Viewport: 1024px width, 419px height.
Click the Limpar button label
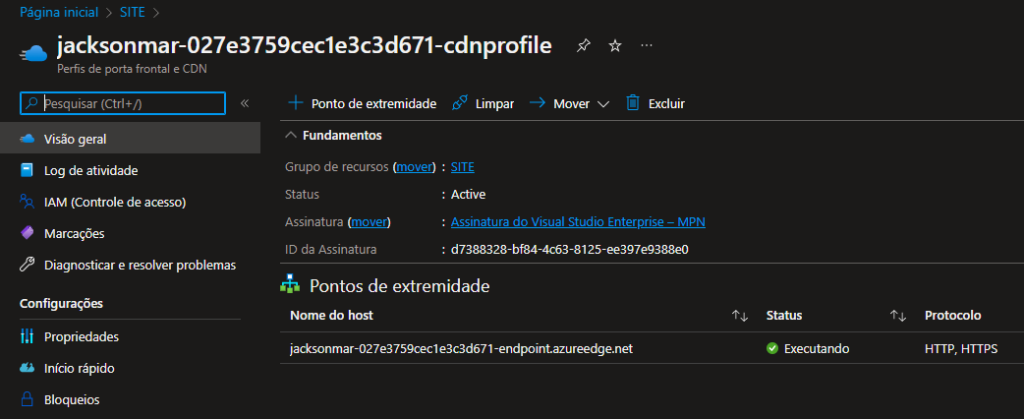coord(494,104)
